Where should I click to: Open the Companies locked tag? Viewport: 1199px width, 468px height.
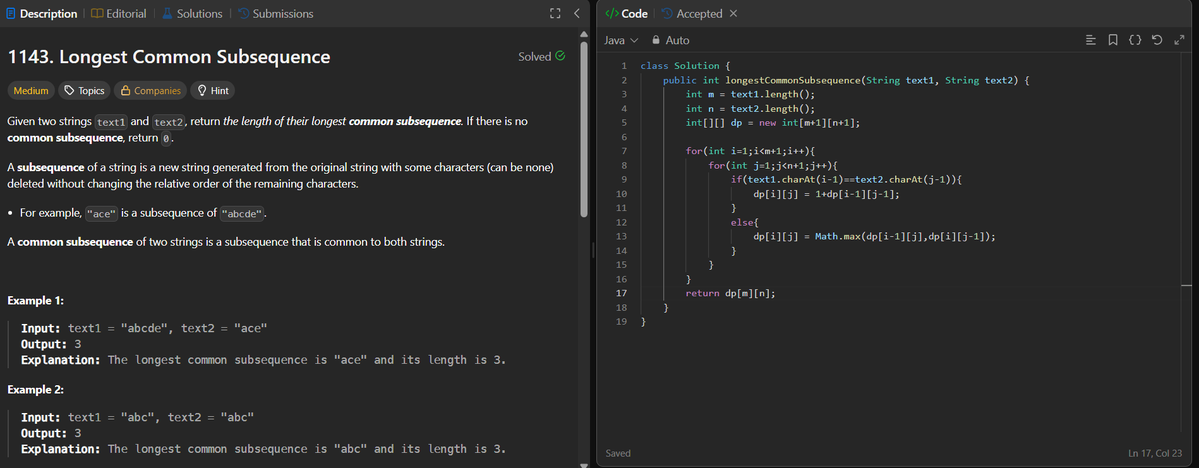pos(151,90)
